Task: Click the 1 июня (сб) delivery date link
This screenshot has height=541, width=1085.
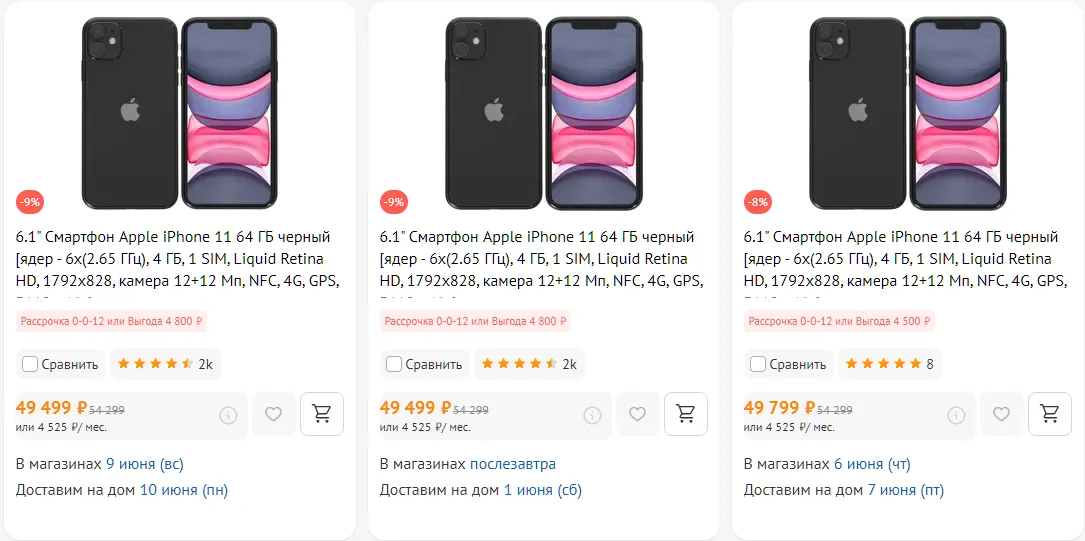Action: 542,490
